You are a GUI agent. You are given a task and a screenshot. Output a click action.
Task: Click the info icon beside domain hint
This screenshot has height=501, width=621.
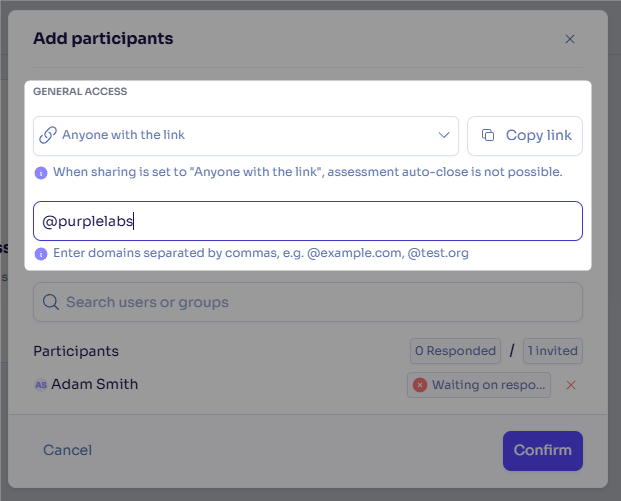pyautogui.click(x=41, y=254)
